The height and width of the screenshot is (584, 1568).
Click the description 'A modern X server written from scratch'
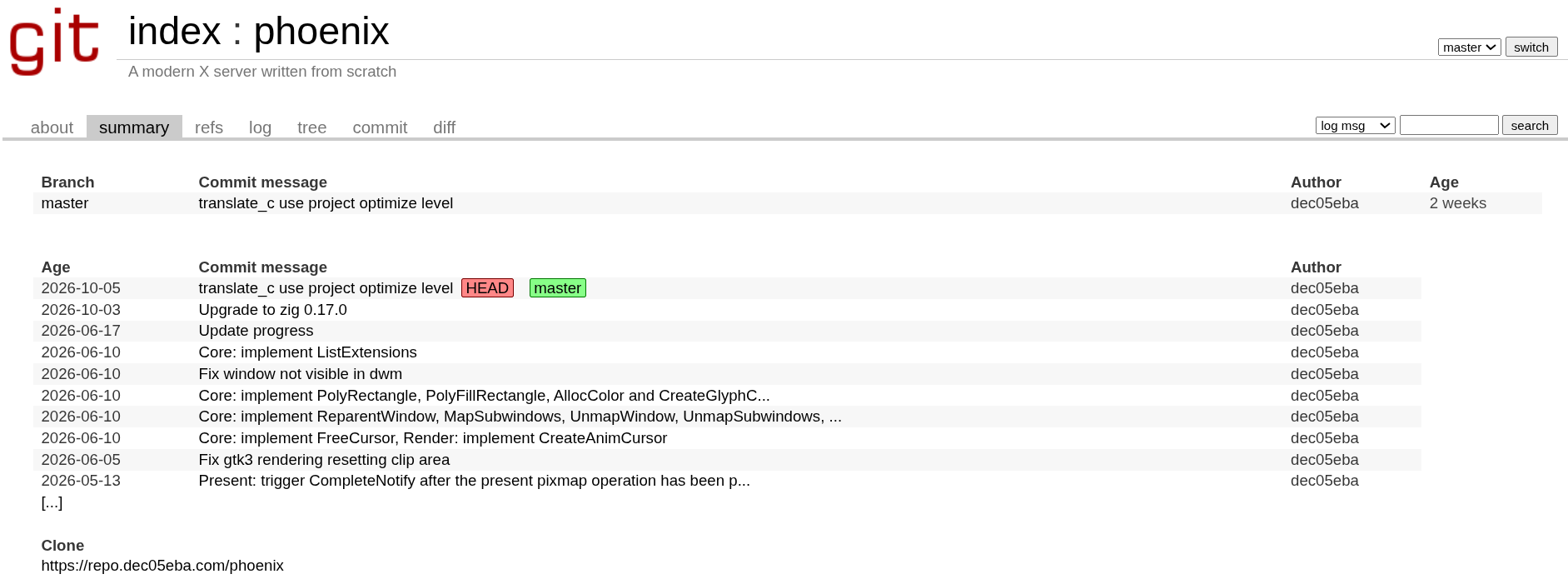point(262,72)
